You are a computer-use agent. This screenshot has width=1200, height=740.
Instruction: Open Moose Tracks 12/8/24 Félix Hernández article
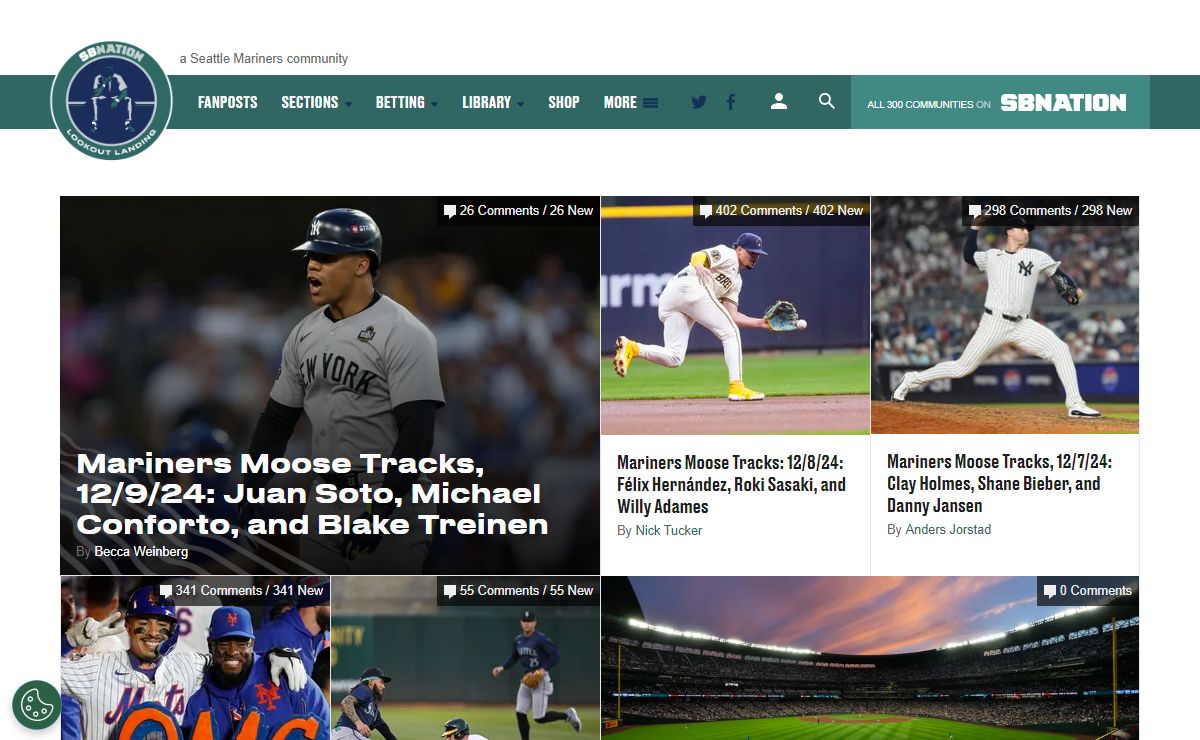[732, 484]
